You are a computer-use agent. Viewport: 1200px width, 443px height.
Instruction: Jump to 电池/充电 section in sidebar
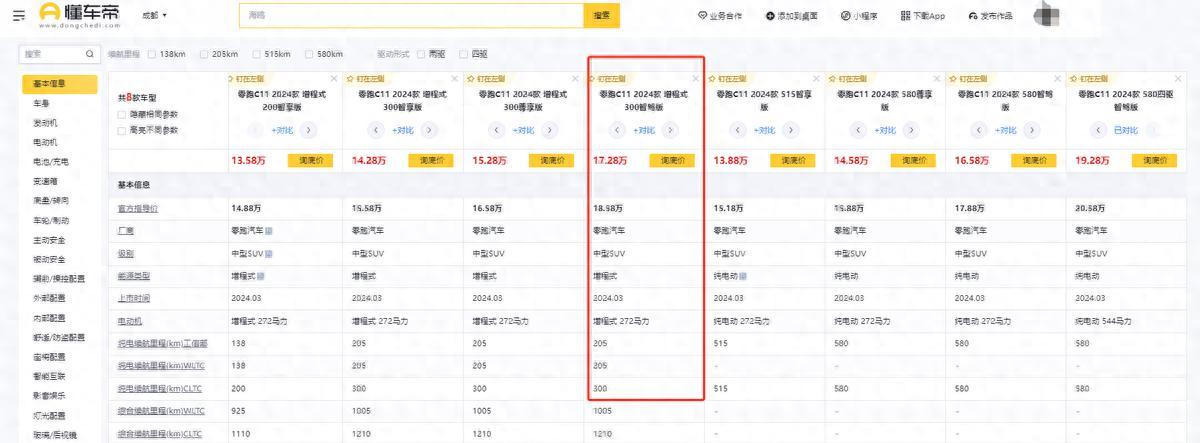[51, 161]
